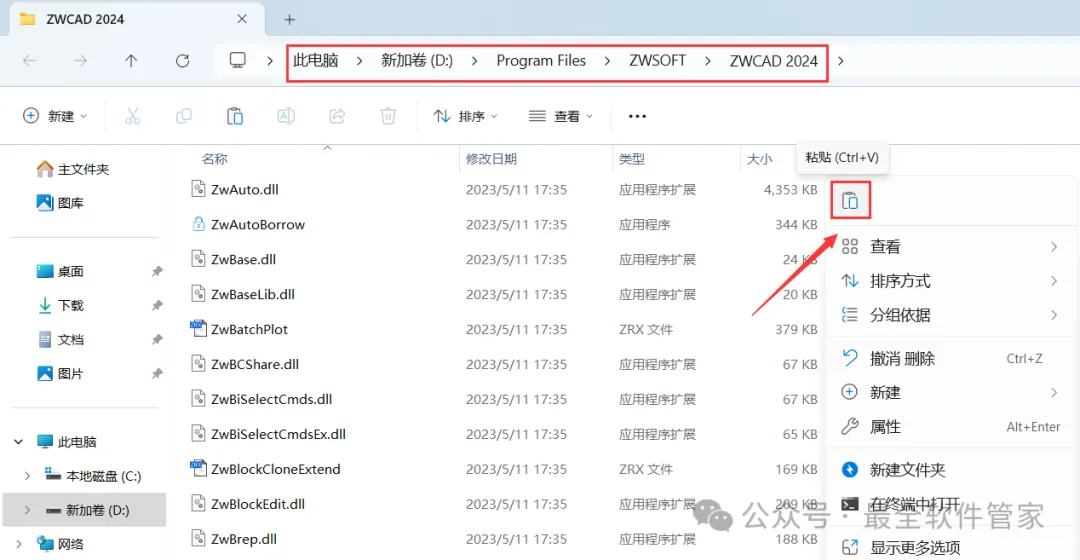Open the See more ellipsis menu
Viewport: 1080px width, 560px height.
coord(638,116)
